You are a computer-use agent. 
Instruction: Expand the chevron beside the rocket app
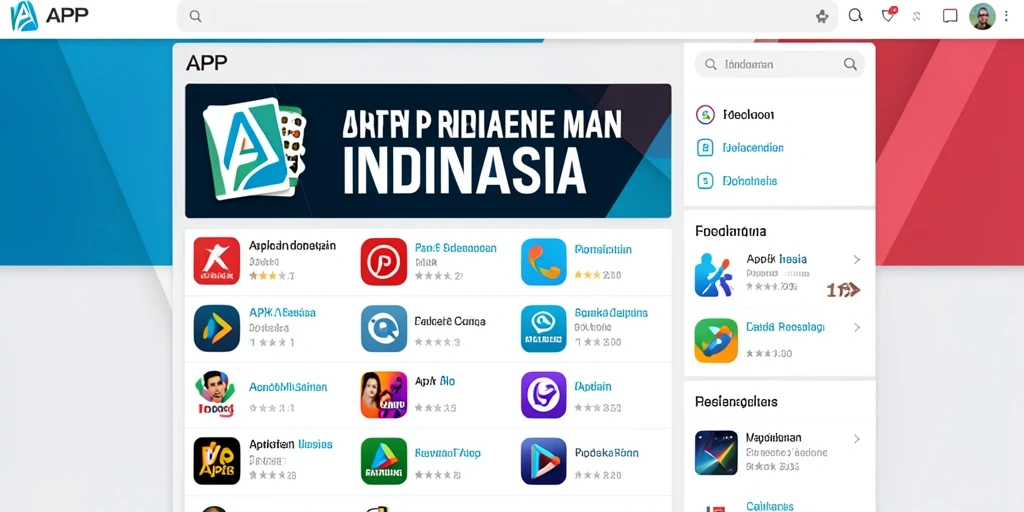[x=857, y=327]
